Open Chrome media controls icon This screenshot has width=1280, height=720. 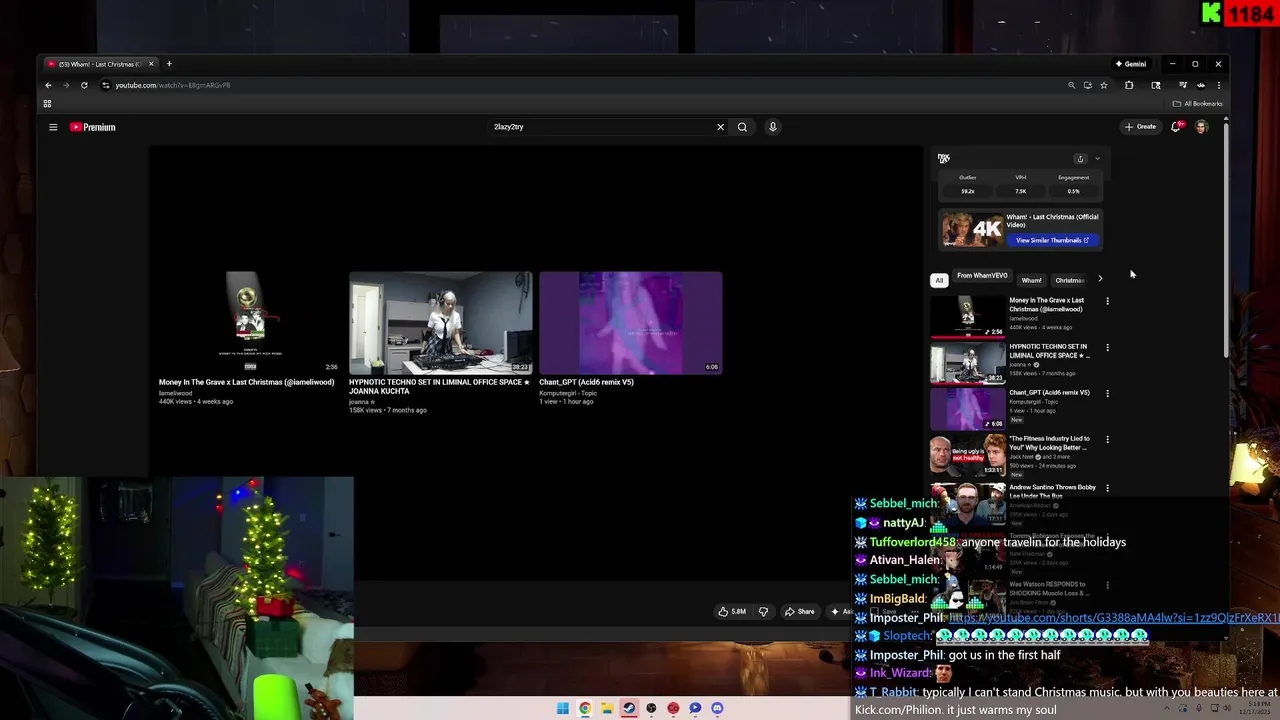(x=1183, y=85)
